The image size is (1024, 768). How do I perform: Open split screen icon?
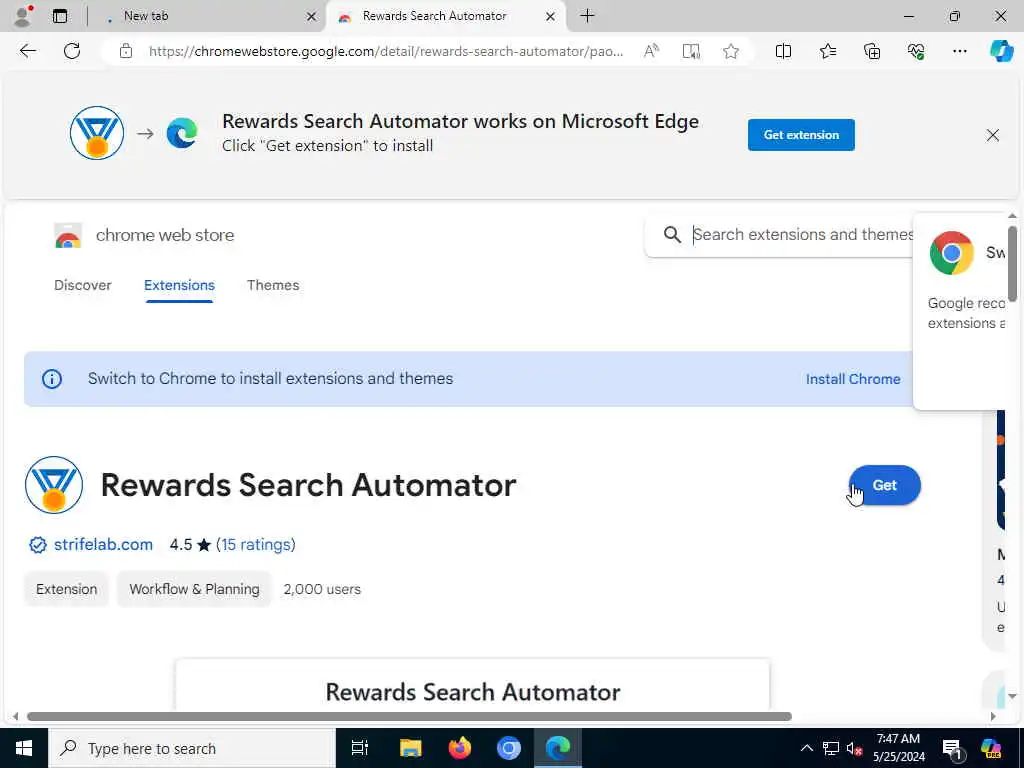[783, 51]
